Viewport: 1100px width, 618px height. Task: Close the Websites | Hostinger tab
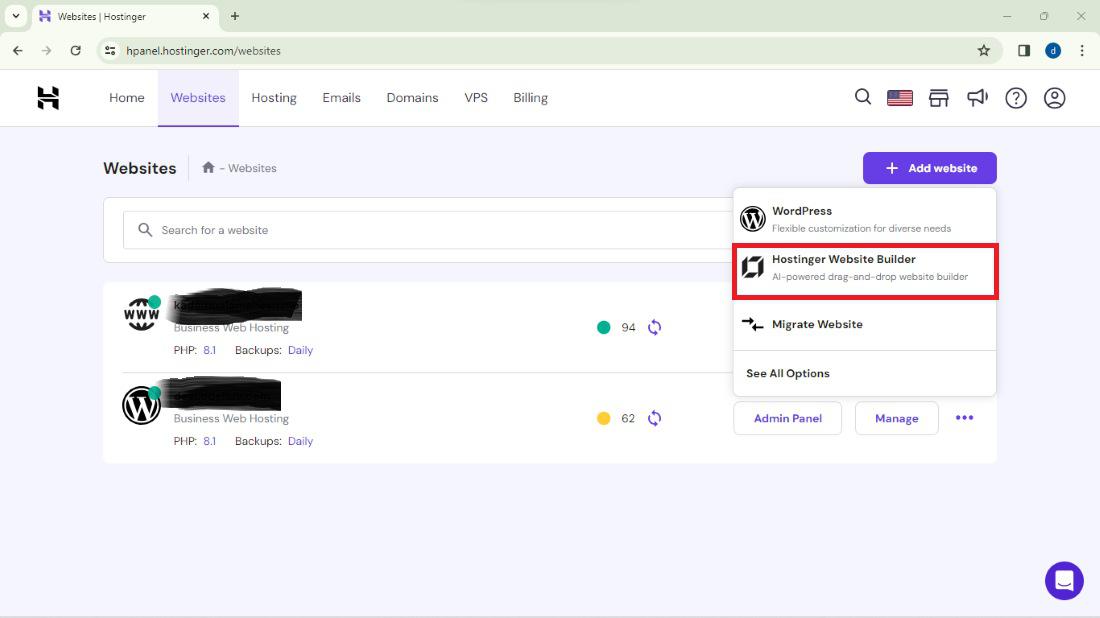pyautogui.click(x=206, y=16)
